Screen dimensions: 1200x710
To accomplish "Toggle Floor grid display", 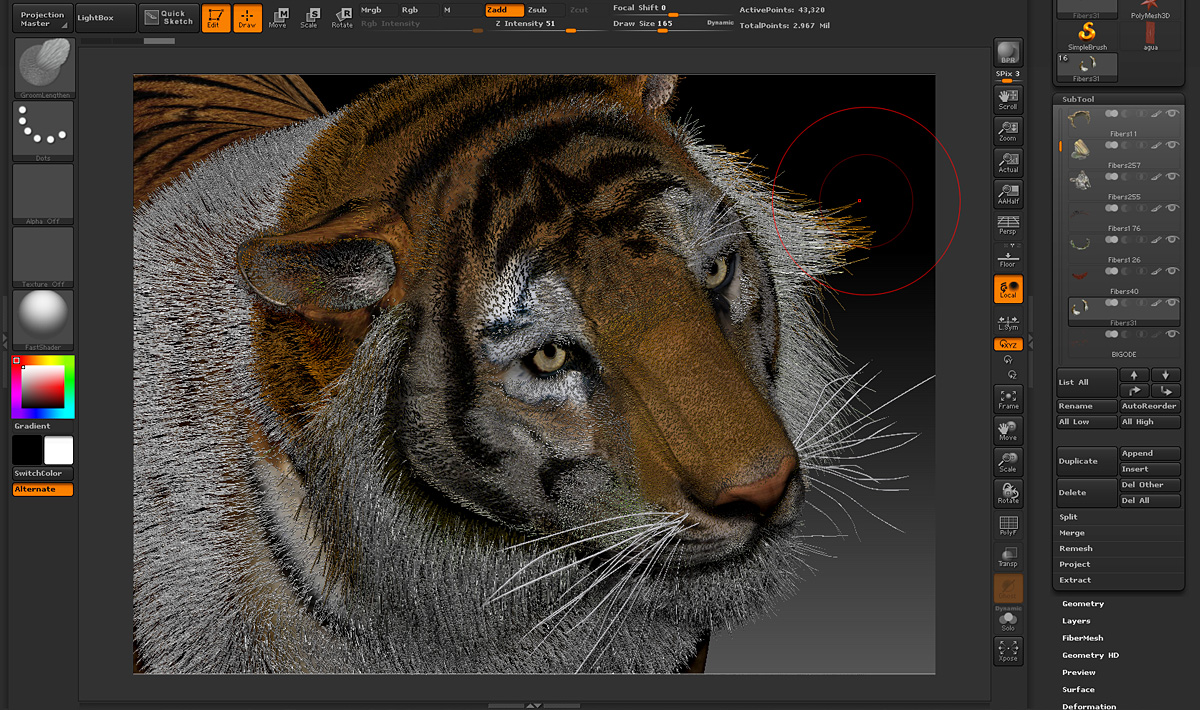I will (x=1008, y=256).
